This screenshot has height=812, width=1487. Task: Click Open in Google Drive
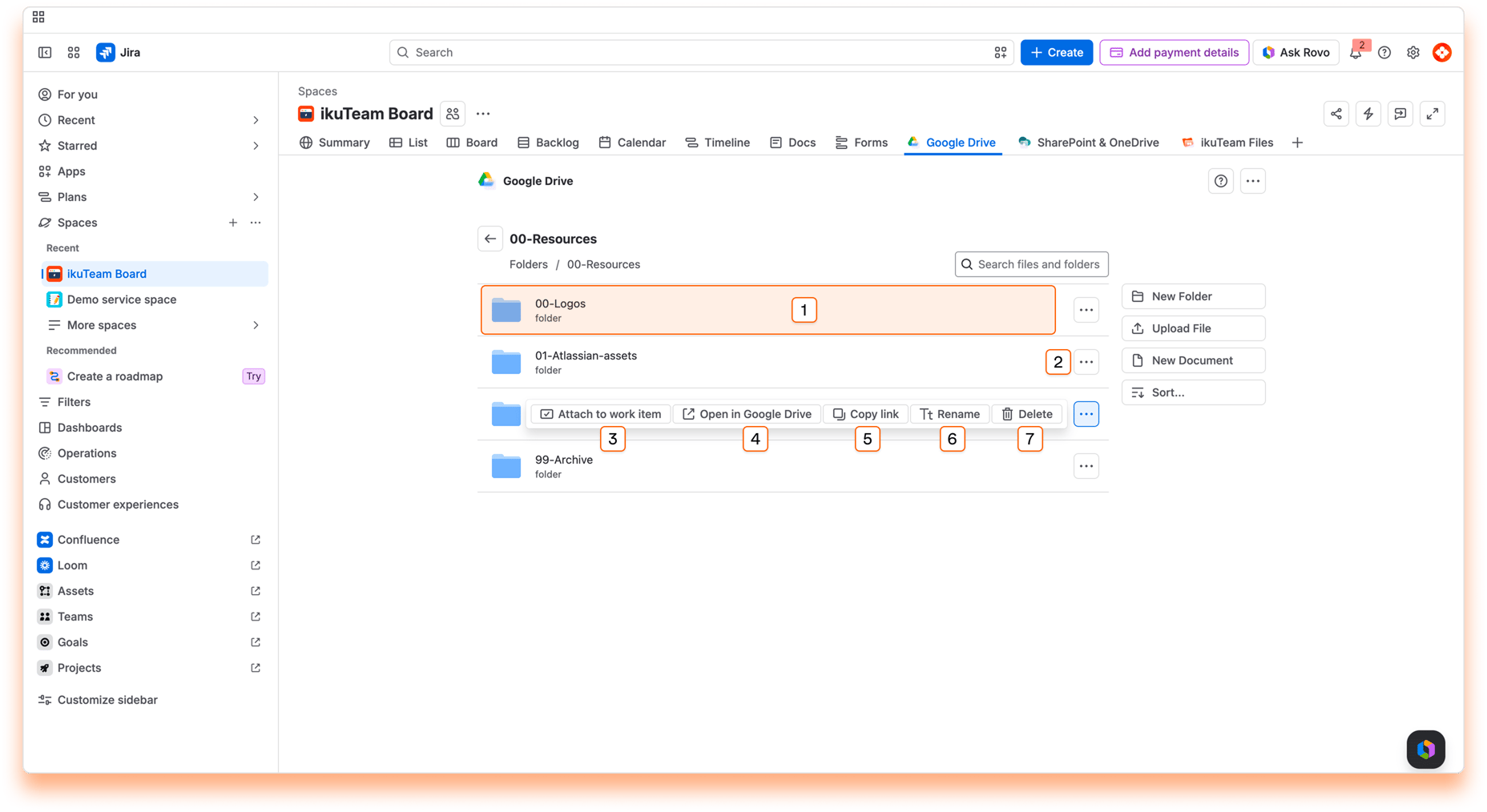coord(747,414)
